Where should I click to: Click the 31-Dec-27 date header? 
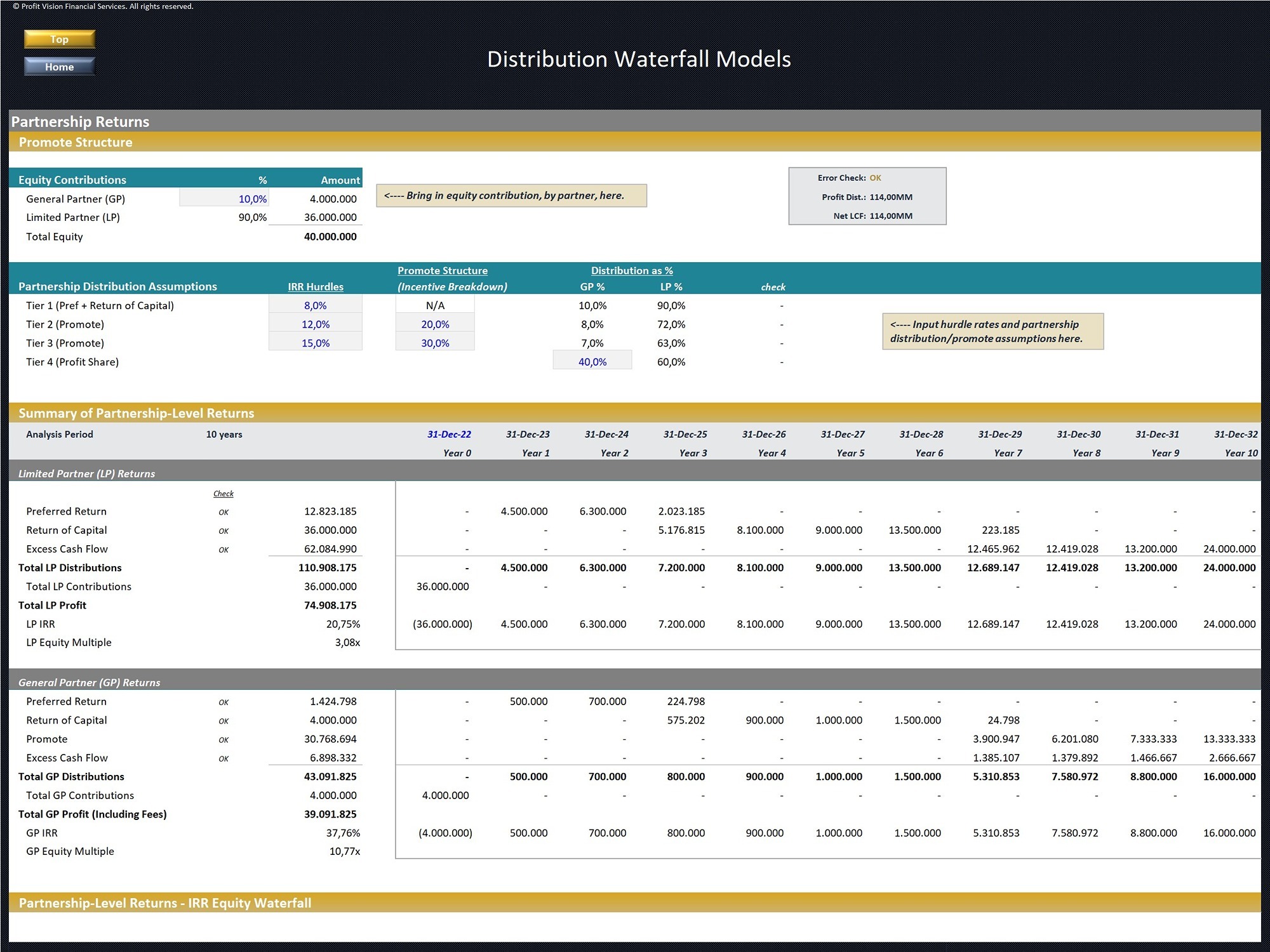(x=843, y=434)
